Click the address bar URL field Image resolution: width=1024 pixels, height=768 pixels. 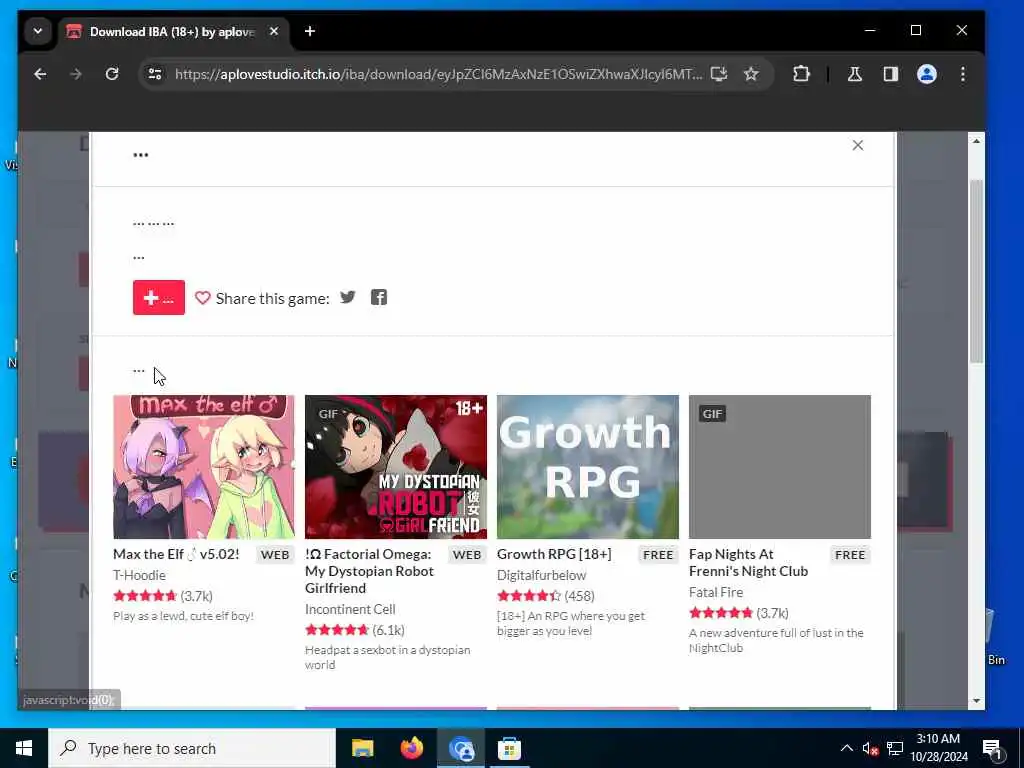[x=438, y=74]
